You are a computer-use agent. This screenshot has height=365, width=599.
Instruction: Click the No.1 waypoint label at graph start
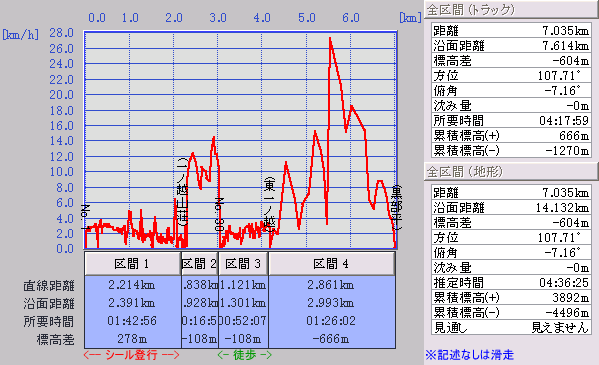tap(86, 217)
